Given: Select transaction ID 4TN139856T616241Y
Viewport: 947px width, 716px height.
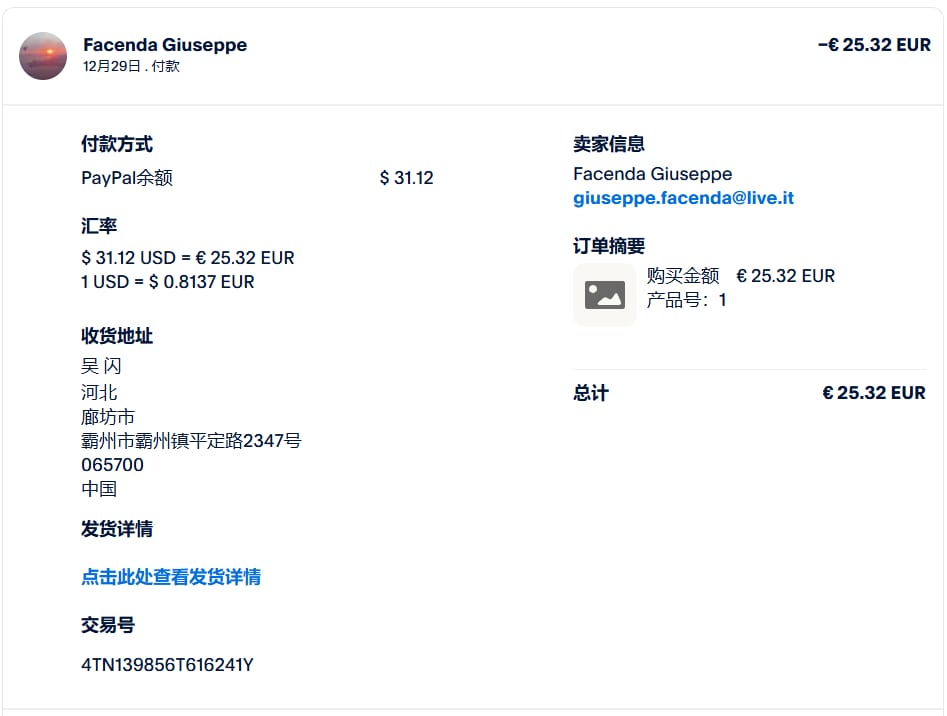Looking at the screenshot, I should [167, 664].
